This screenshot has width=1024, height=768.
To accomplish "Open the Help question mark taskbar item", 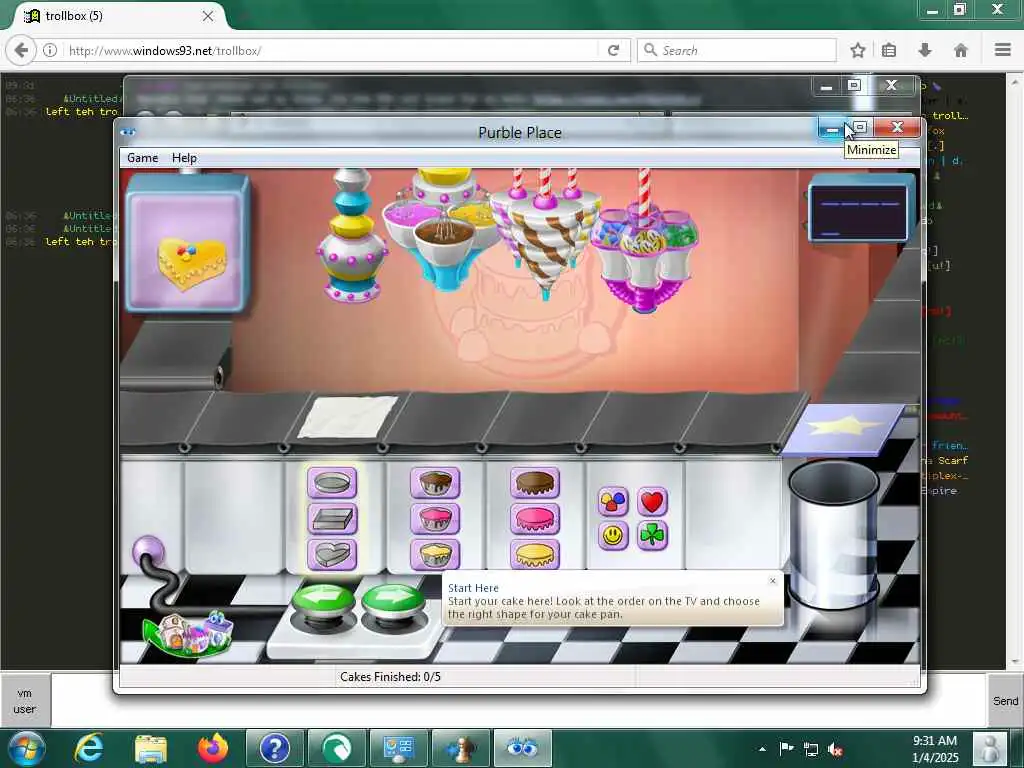I will (x=275, y=748).
